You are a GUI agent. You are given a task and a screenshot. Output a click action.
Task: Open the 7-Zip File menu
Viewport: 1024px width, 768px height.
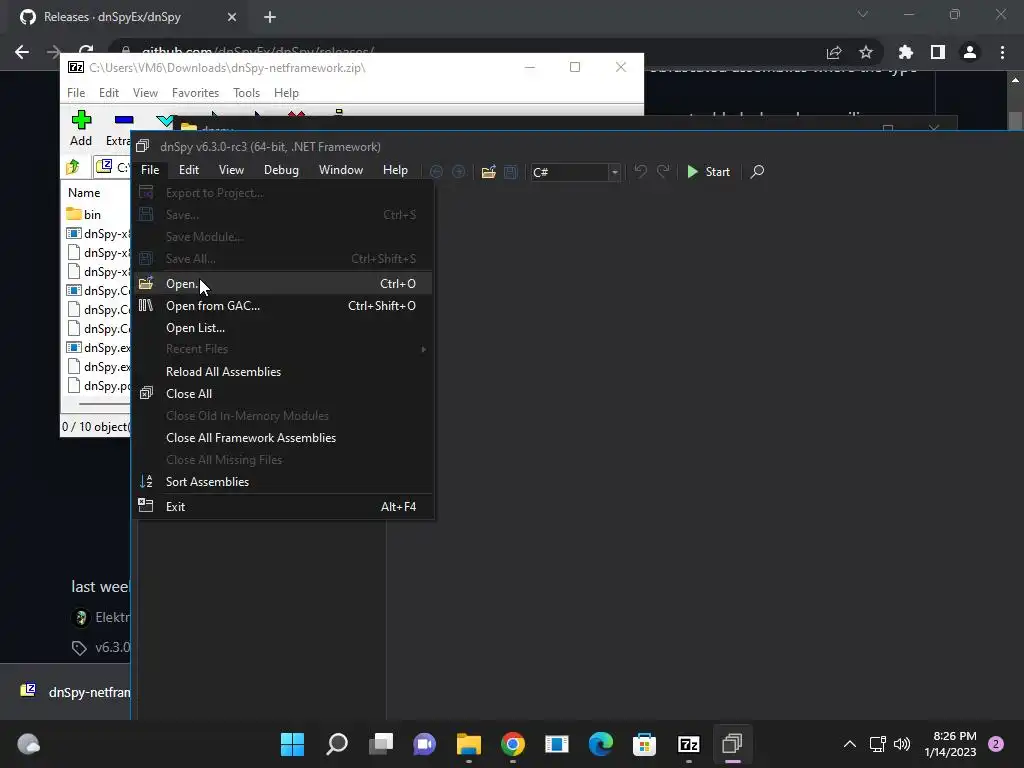tap(76, 93)
